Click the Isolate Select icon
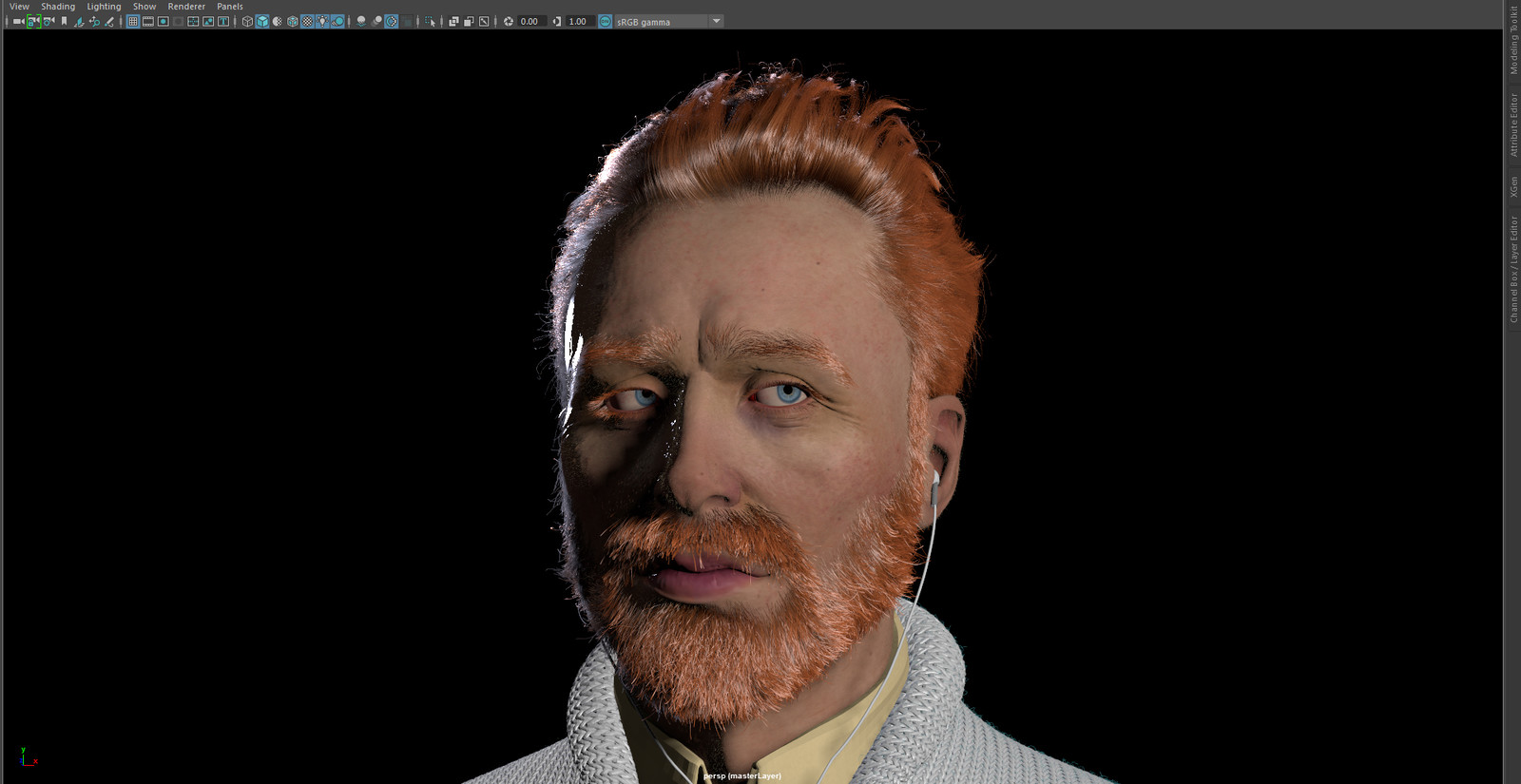The width and height of the screenshot is (1521, 784). coord(431,21)
